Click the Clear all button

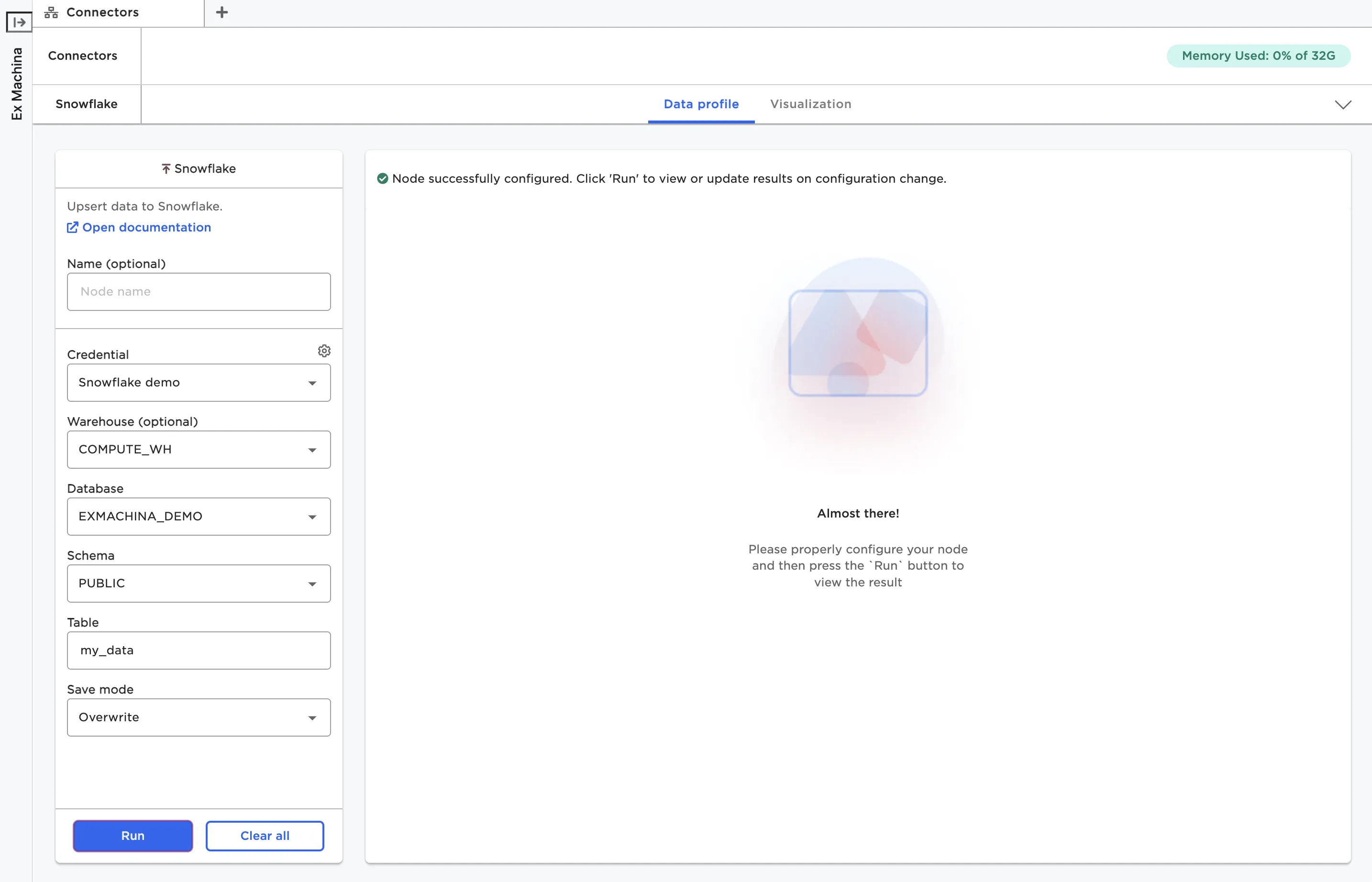[265, 836]
